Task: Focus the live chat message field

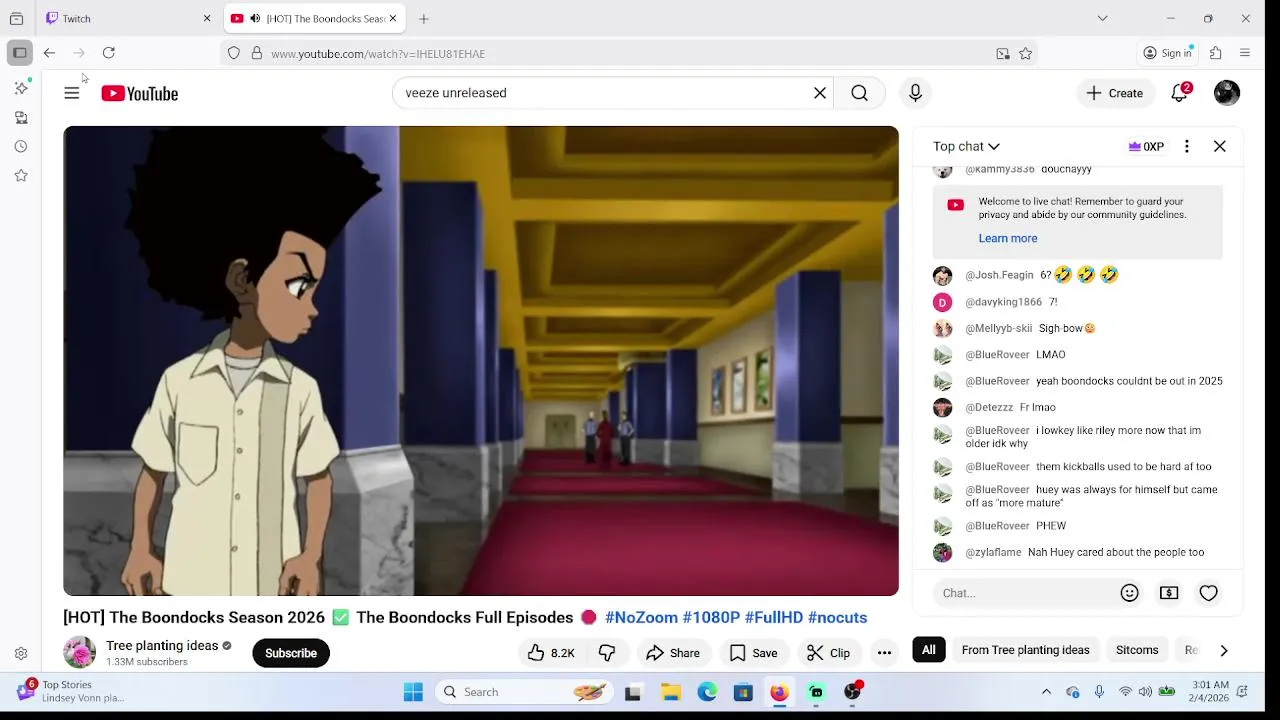Action: click(x=1024, y=593)
